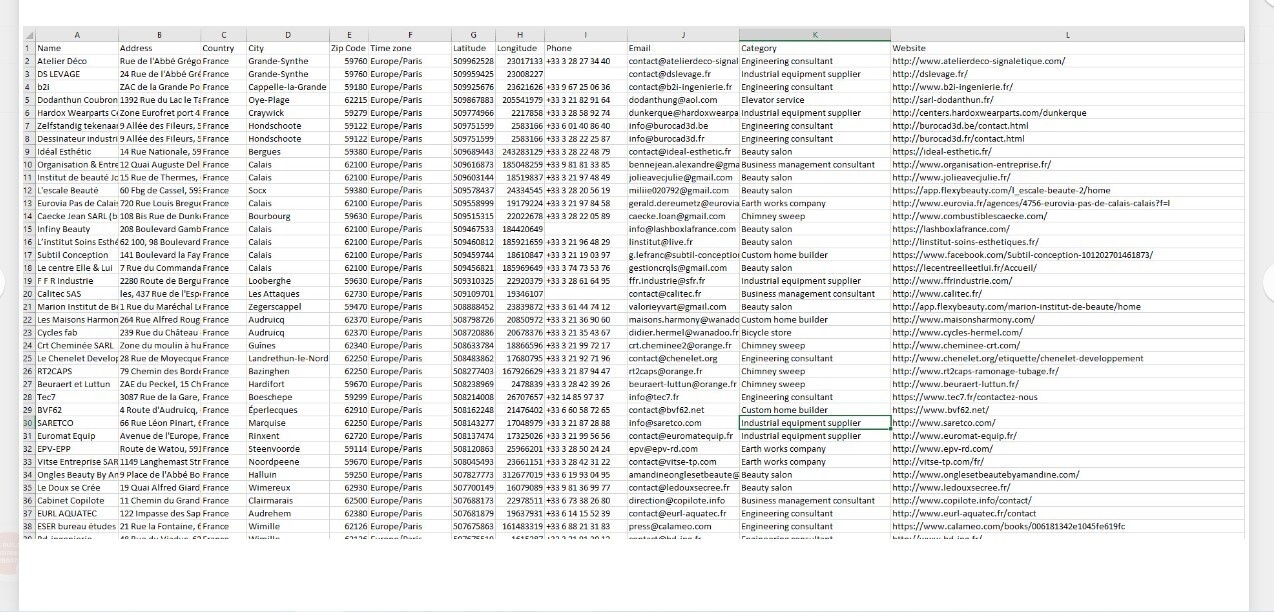Click website cell 'http://dslevage.fr/'
The image size is (1274, 612).
point(1067,74)
